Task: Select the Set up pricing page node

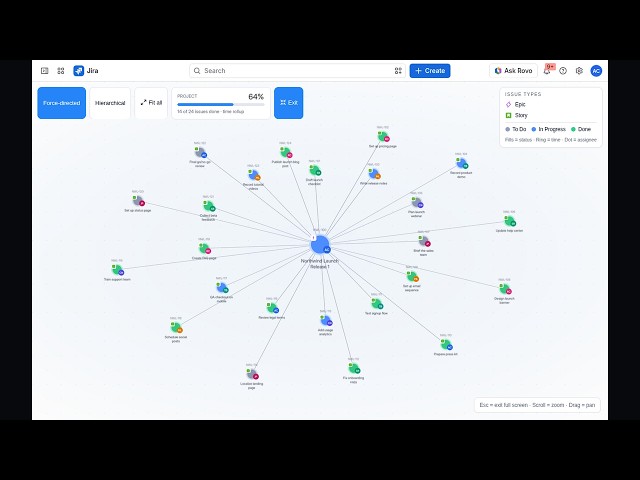Action: tap(383, 136)
